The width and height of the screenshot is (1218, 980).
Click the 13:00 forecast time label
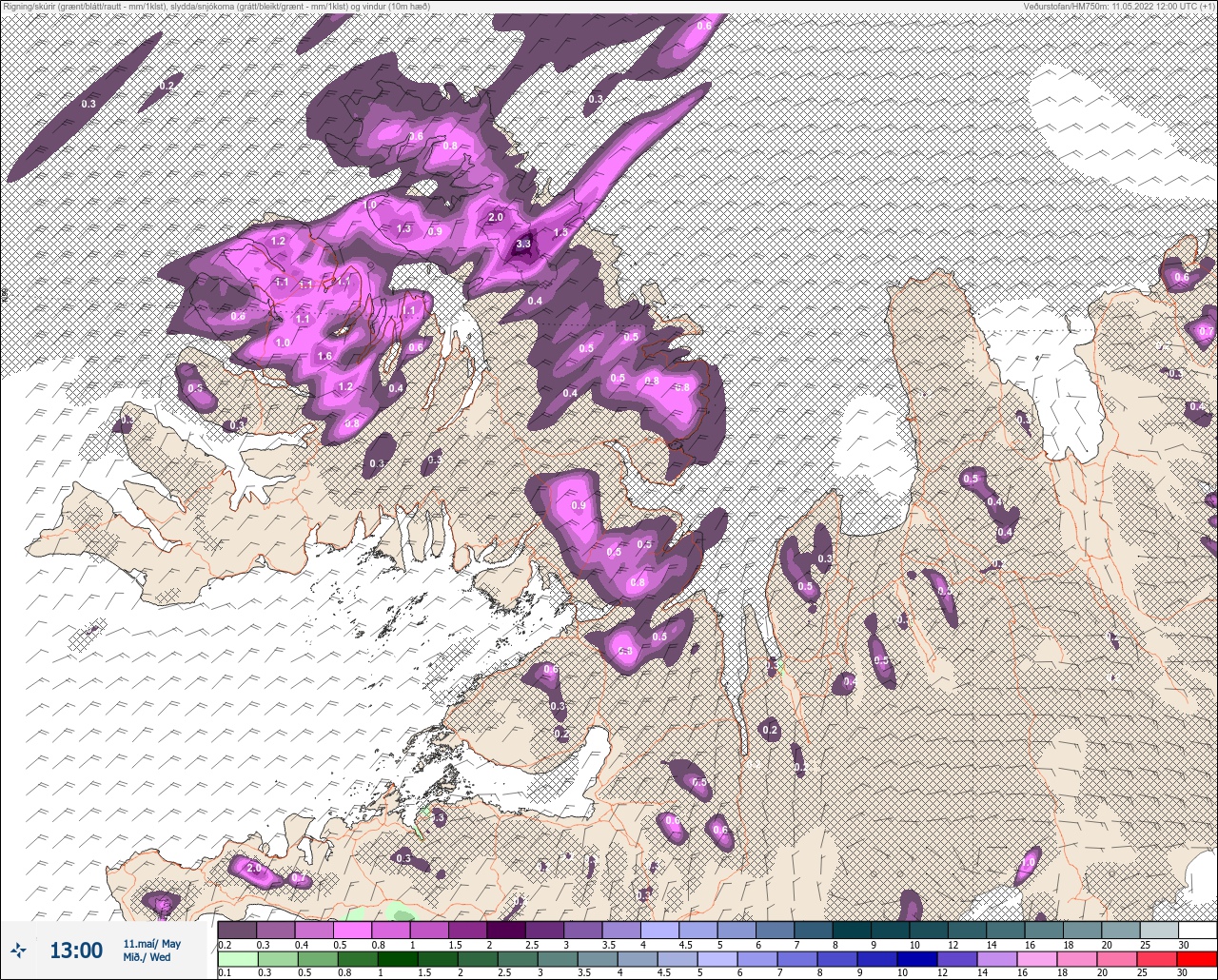point(76,951)
